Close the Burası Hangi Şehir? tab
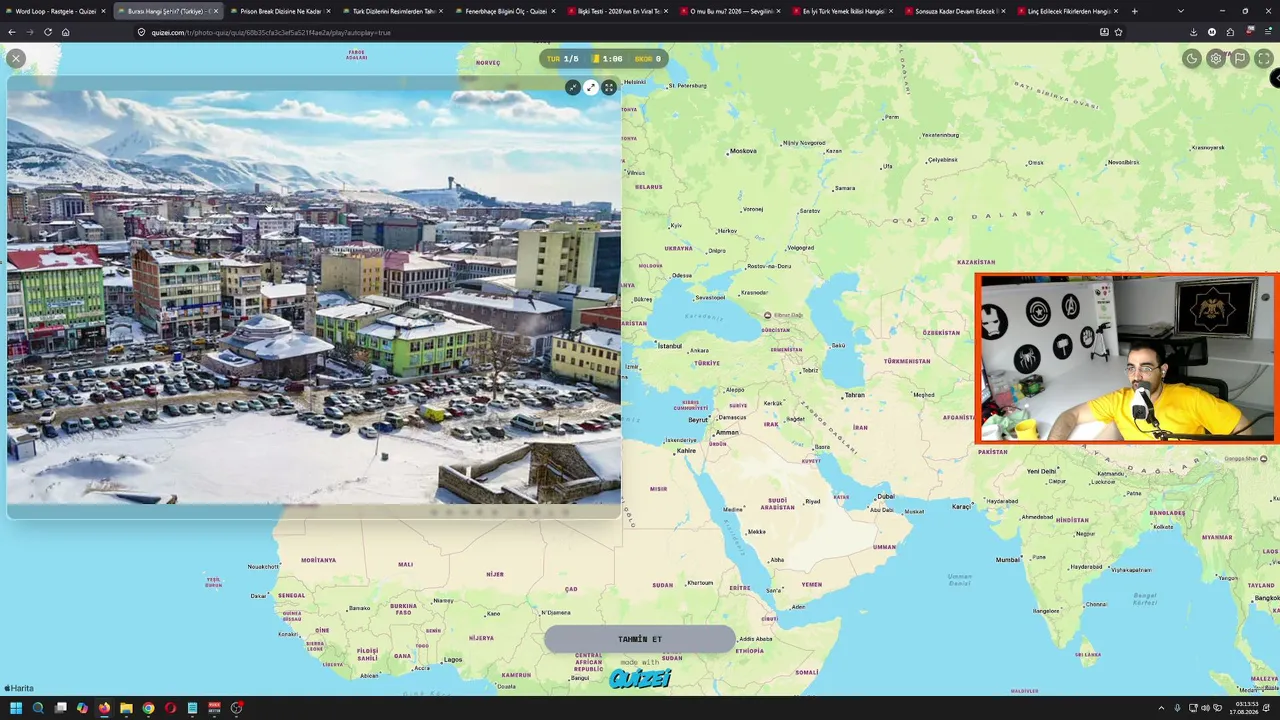 (215, 11)
